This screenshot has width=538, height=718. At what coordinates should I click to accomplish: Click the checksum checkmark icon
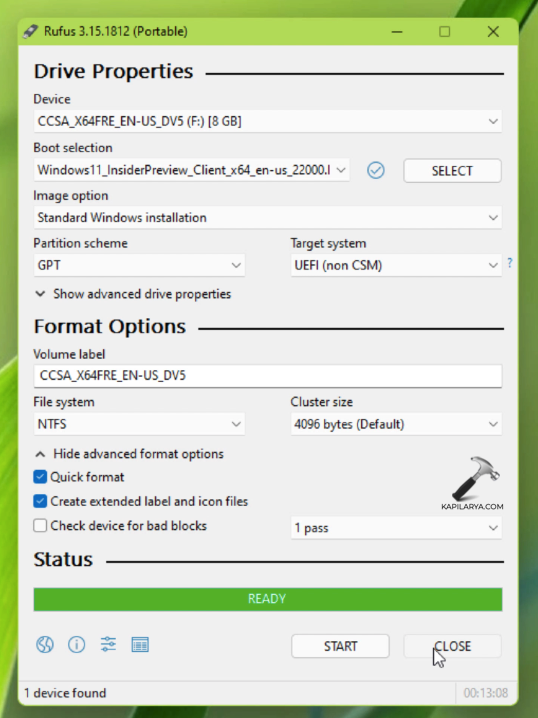click(x=375, y=171)
